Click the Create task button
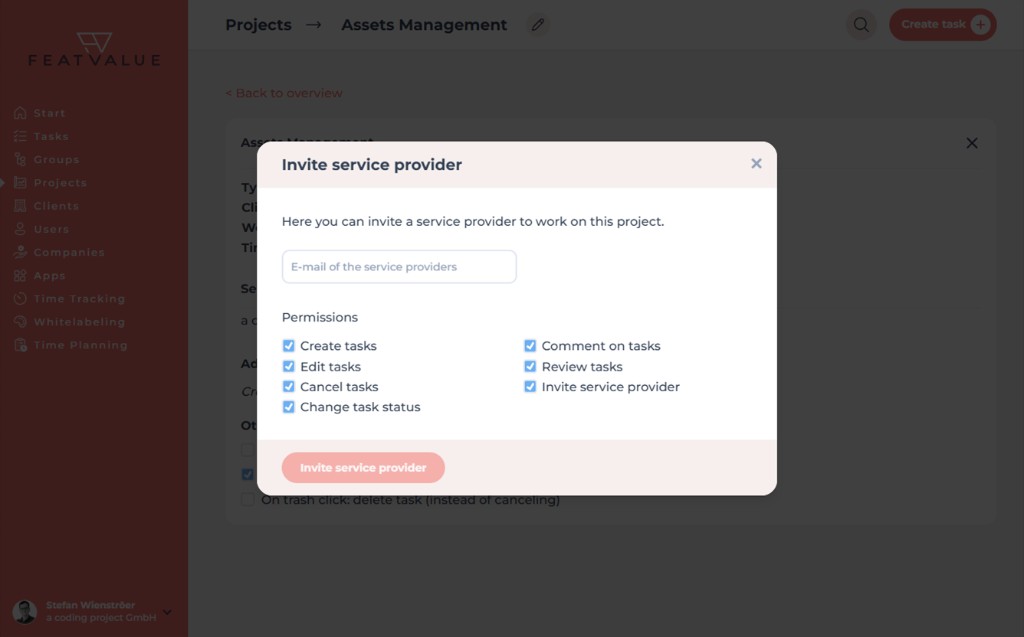 coord(942,25)
